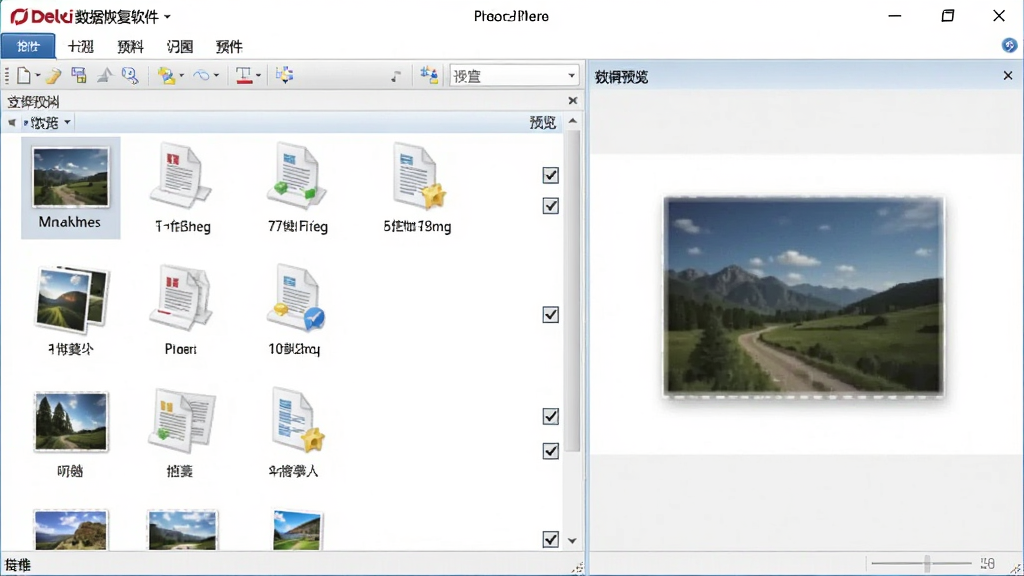This screenshot has width=1024, height=576.
Task: Expand the text color T dropdown arrow
Action: click(x=259, y=76)
